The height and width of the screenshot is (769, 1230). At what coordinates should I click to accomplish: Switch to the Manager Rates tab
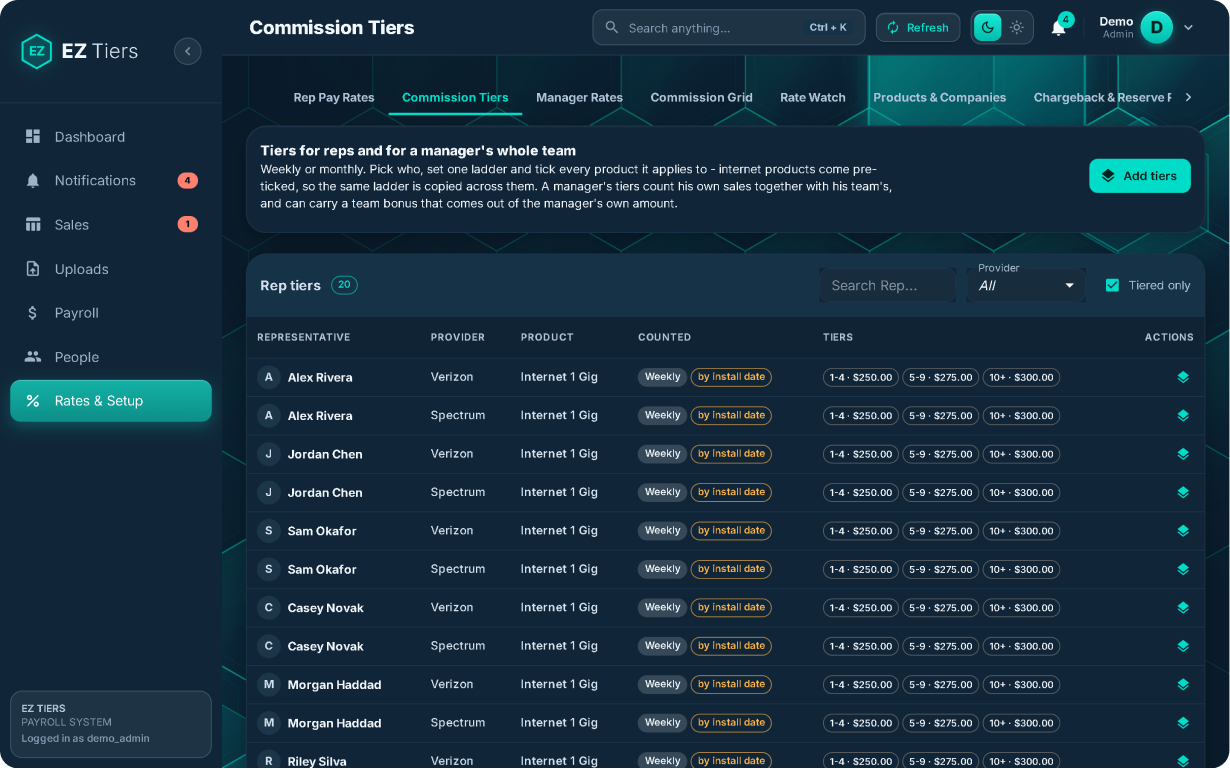[579, 97]
